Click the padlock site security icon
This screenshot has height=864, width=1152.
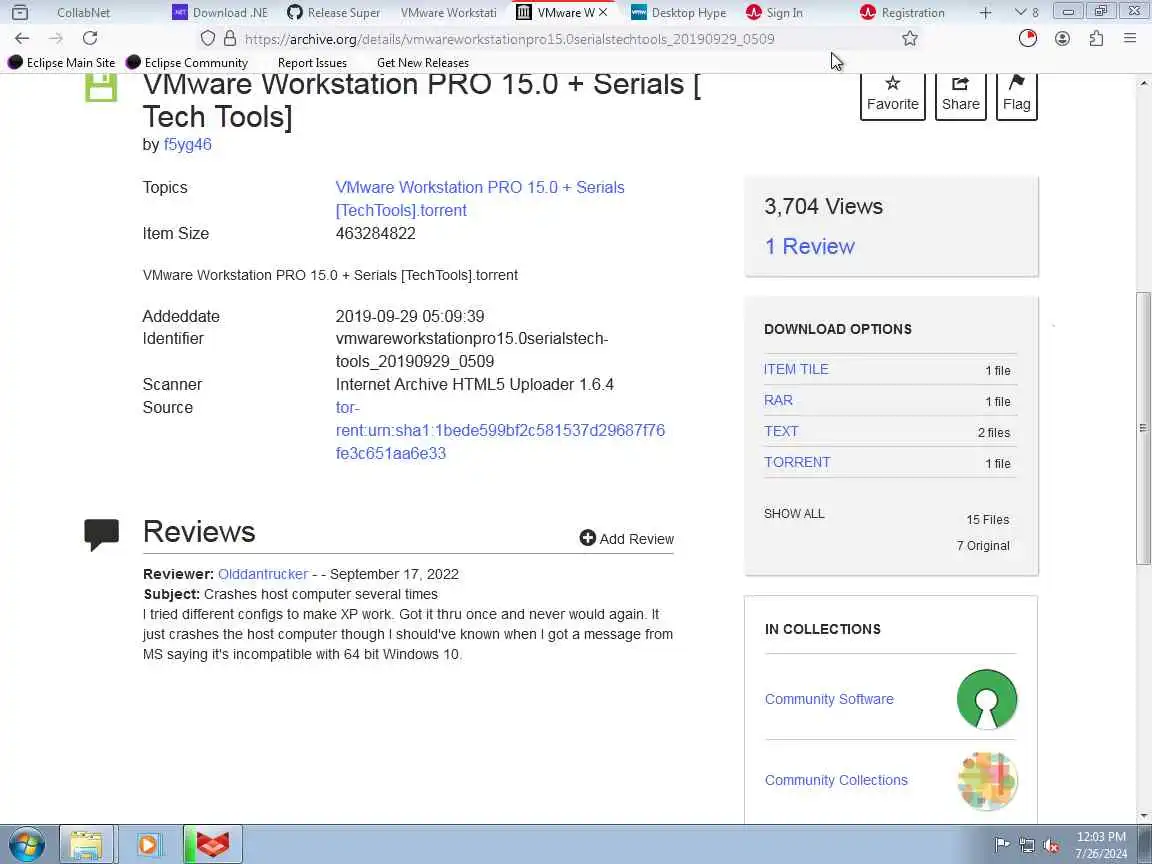[x=230, y=38]
